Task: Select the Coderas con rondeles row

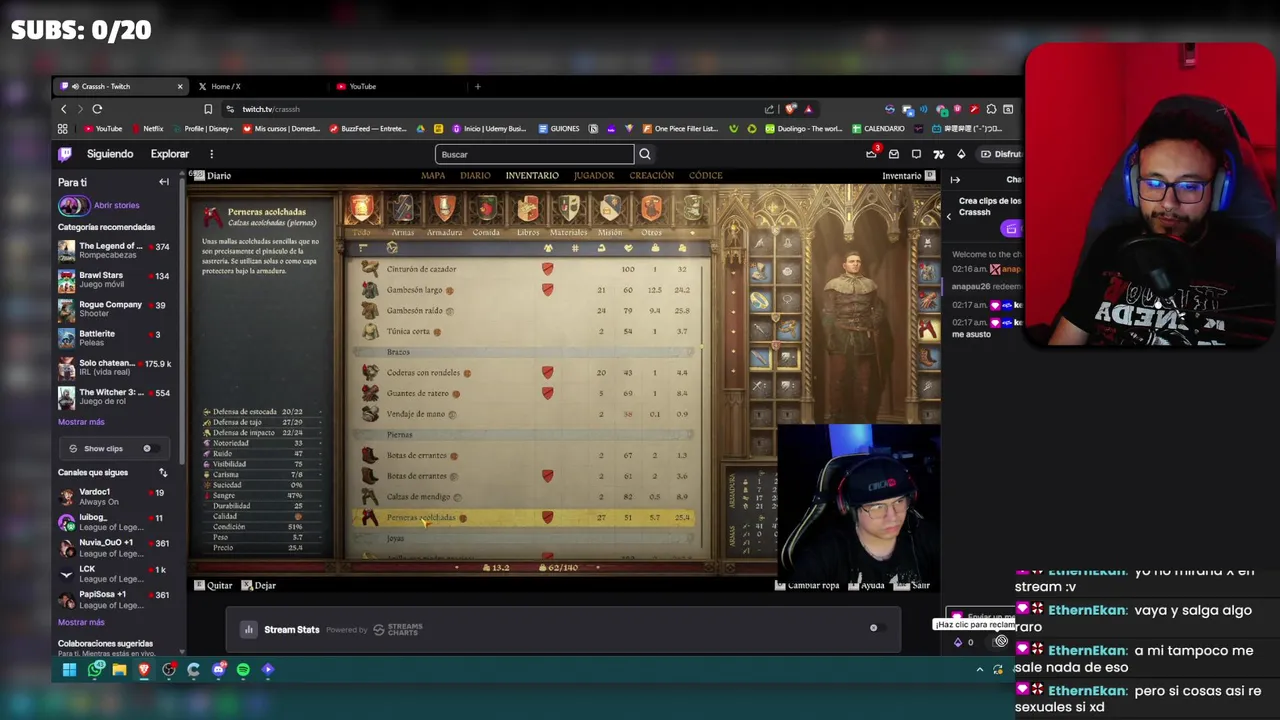Action: point(525,373)
